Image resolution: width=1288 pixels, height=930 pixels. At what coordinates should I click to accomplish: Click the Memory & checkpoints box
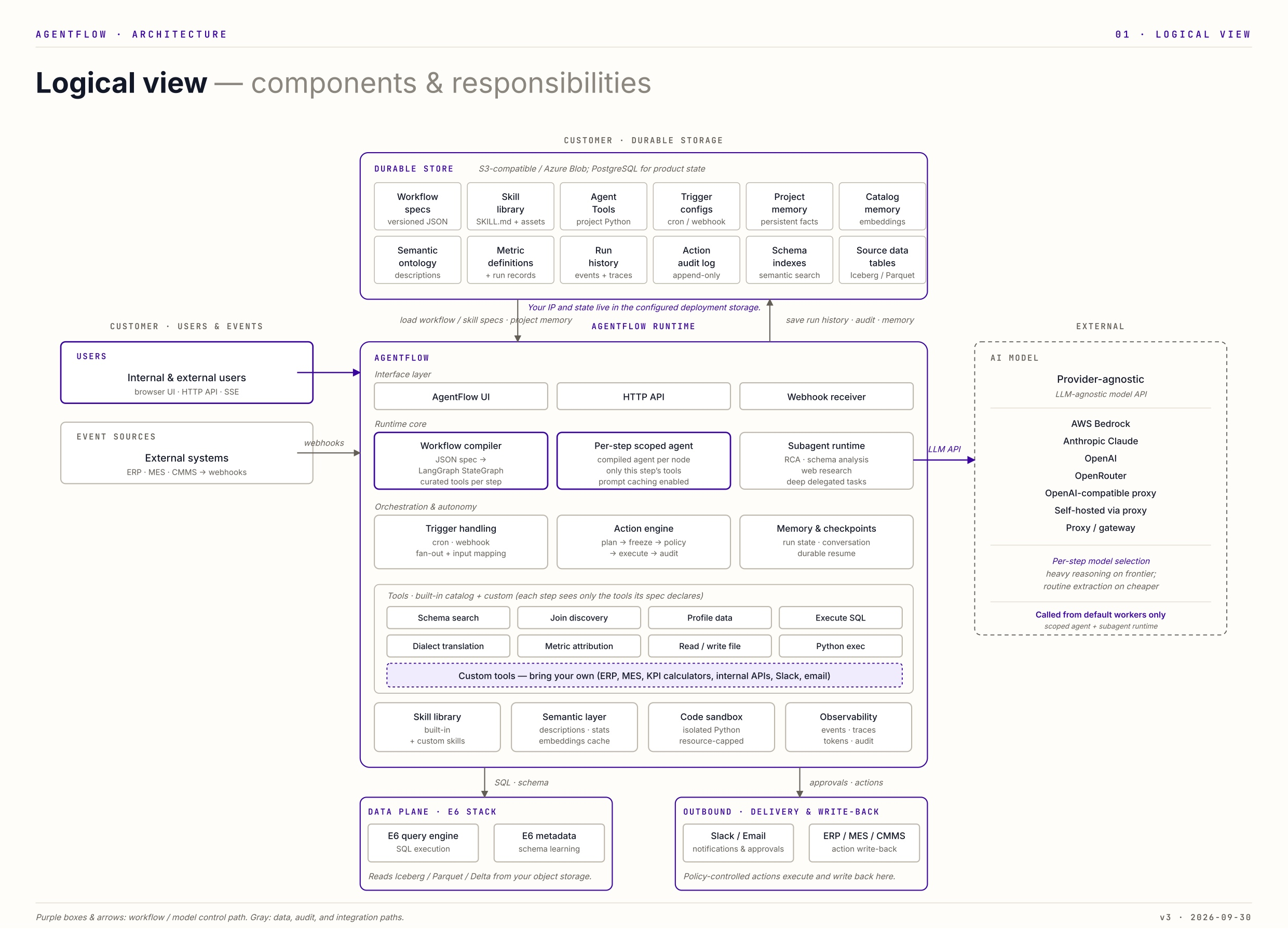click(x=826, y=542)
